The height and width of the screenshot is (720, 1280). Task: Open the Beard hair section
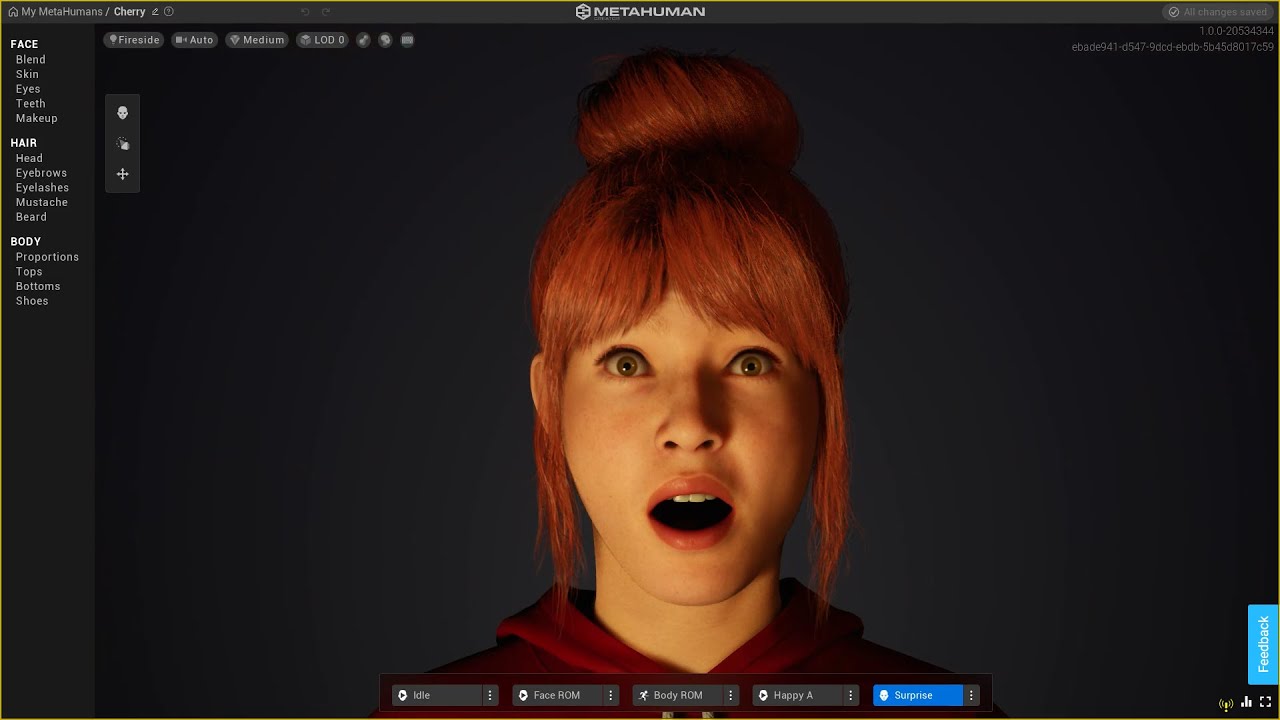[31, 217]
